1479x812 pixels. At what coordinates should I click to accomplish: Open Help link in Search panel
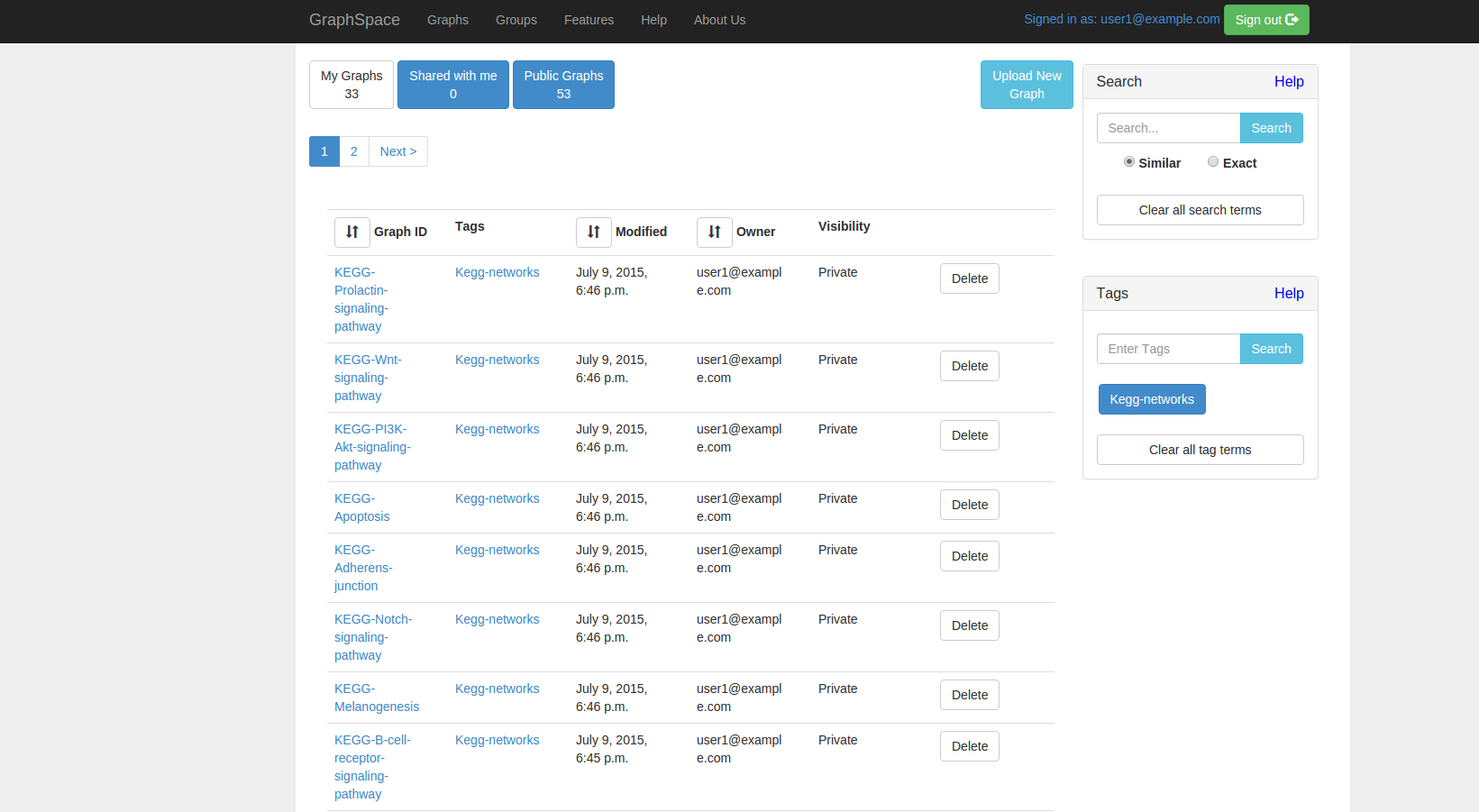click(1289, 81)
